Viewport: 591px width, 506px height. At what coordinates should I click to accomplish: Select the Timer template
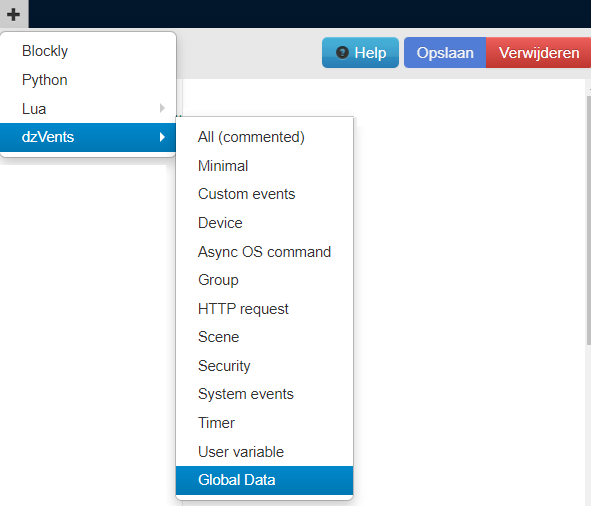click(x=264, y=423)
